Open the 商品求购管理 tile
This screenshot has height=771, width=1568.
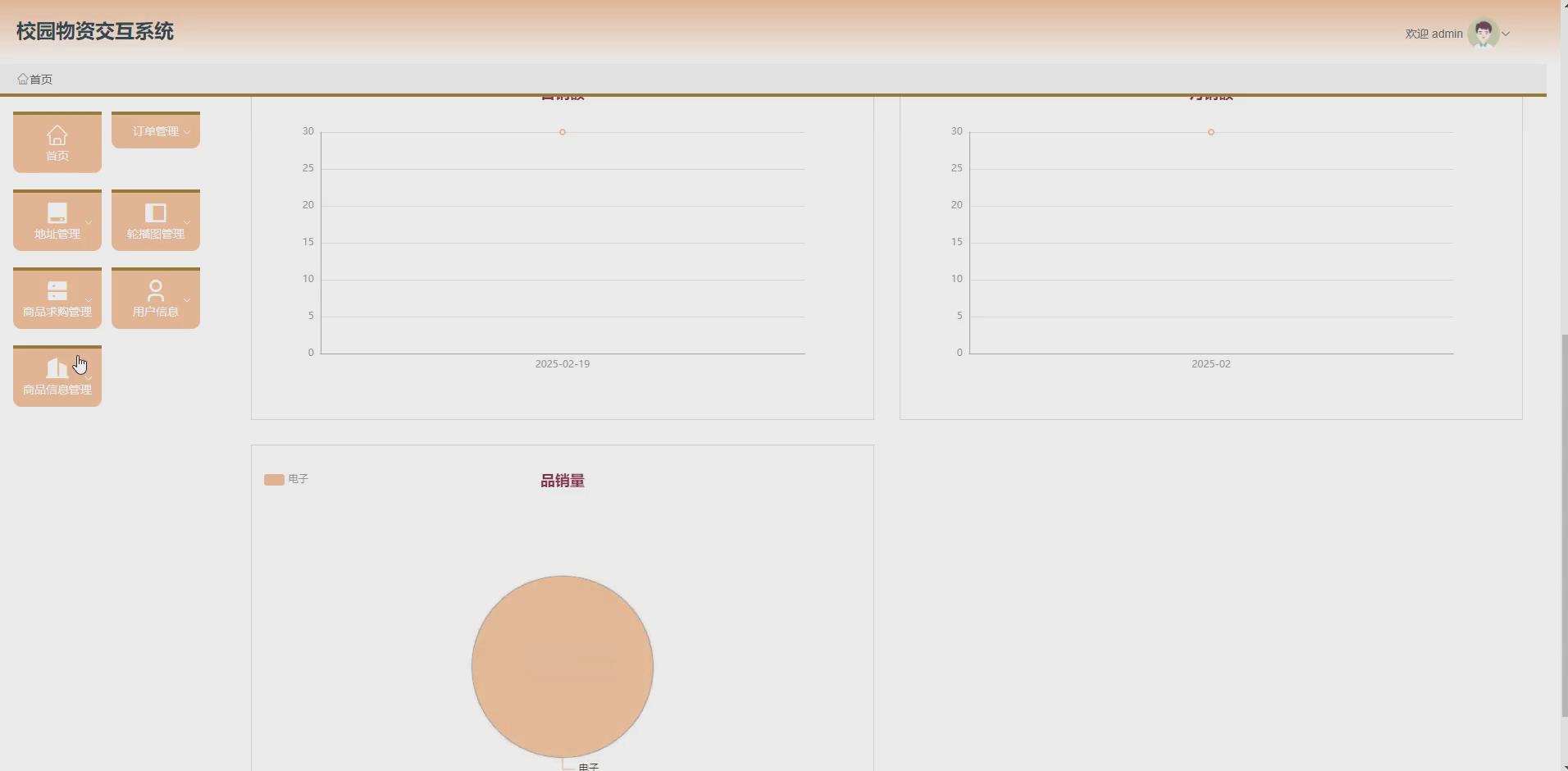click(x=57, y=299)
